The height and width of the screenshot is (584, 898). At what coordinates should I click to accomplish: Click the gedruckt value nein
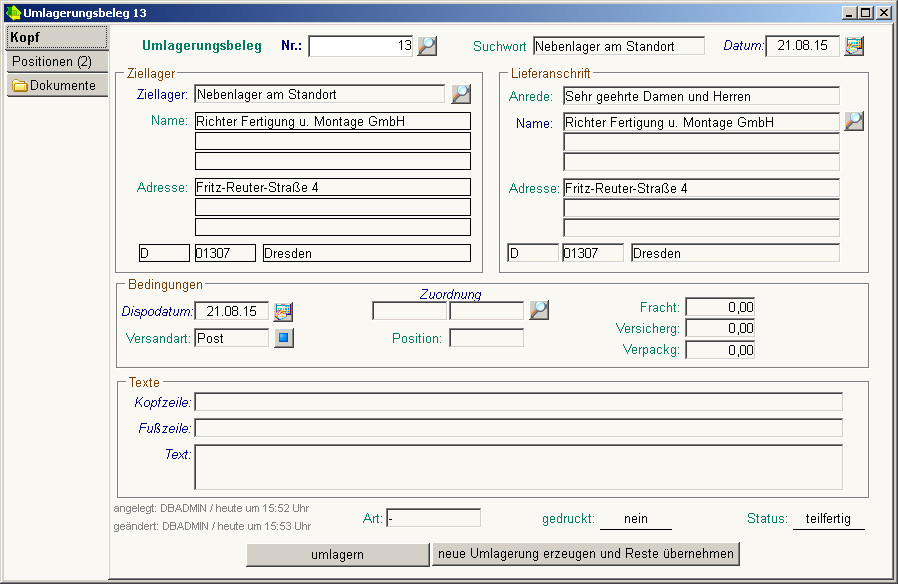[x=636, y=519]
